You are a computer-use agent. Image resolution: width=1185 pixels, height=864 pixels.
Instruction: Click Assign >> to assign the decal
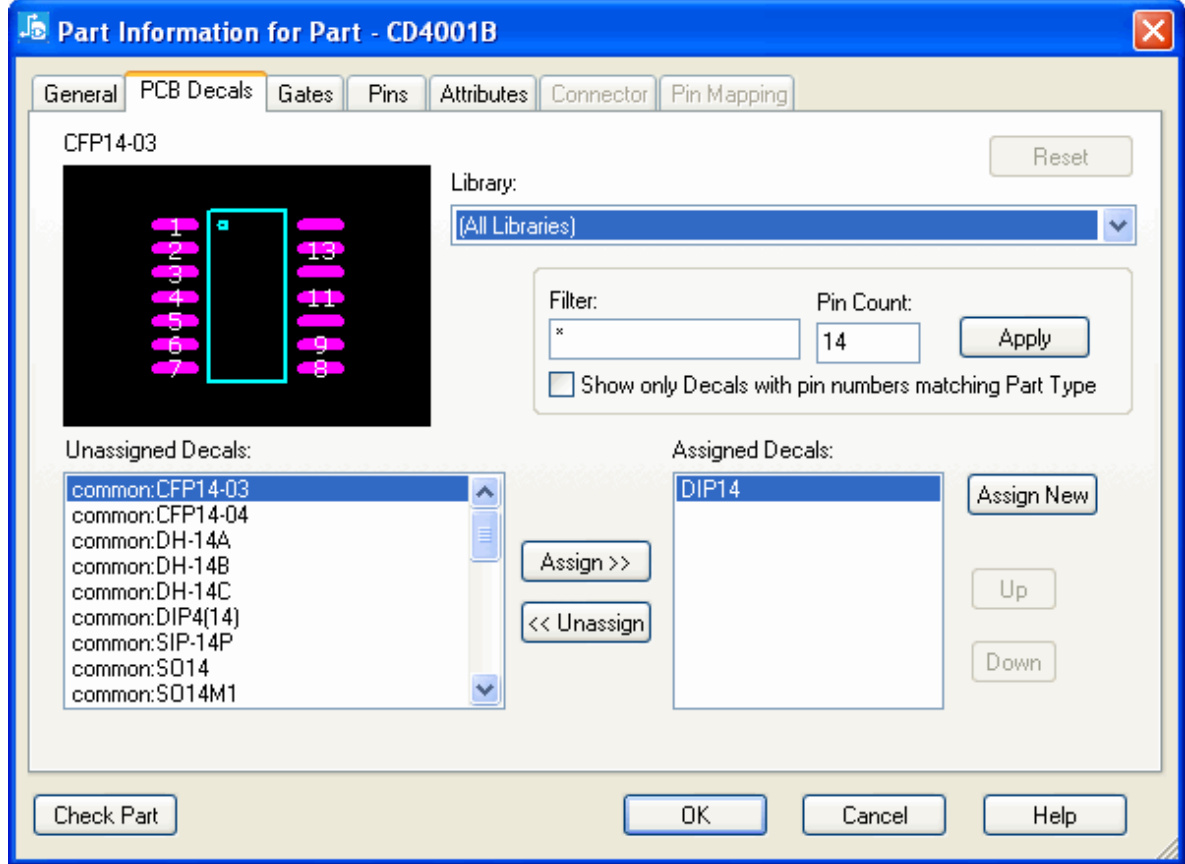585,563
